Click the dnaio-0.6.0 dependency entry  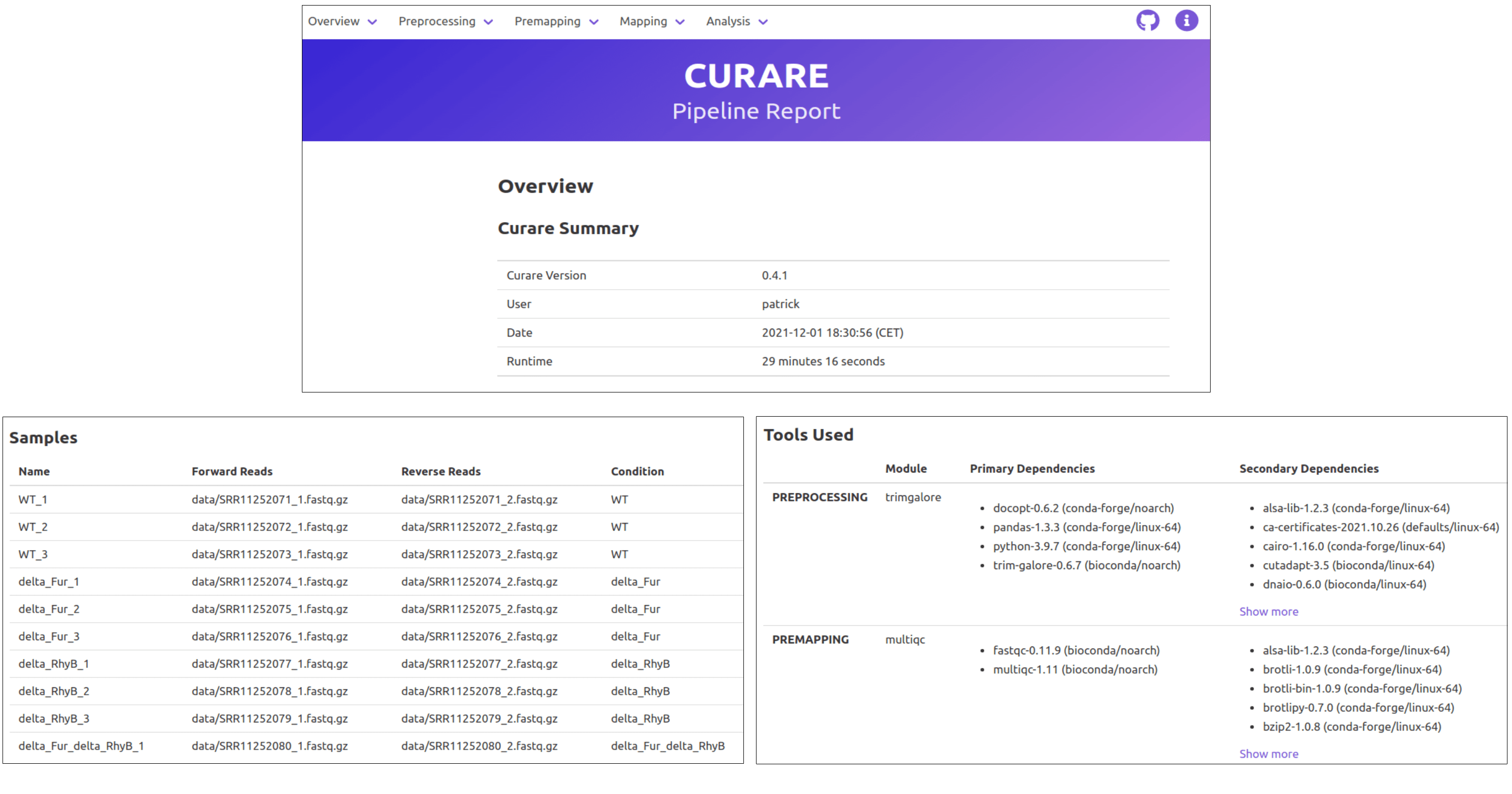pos(1344,584)
